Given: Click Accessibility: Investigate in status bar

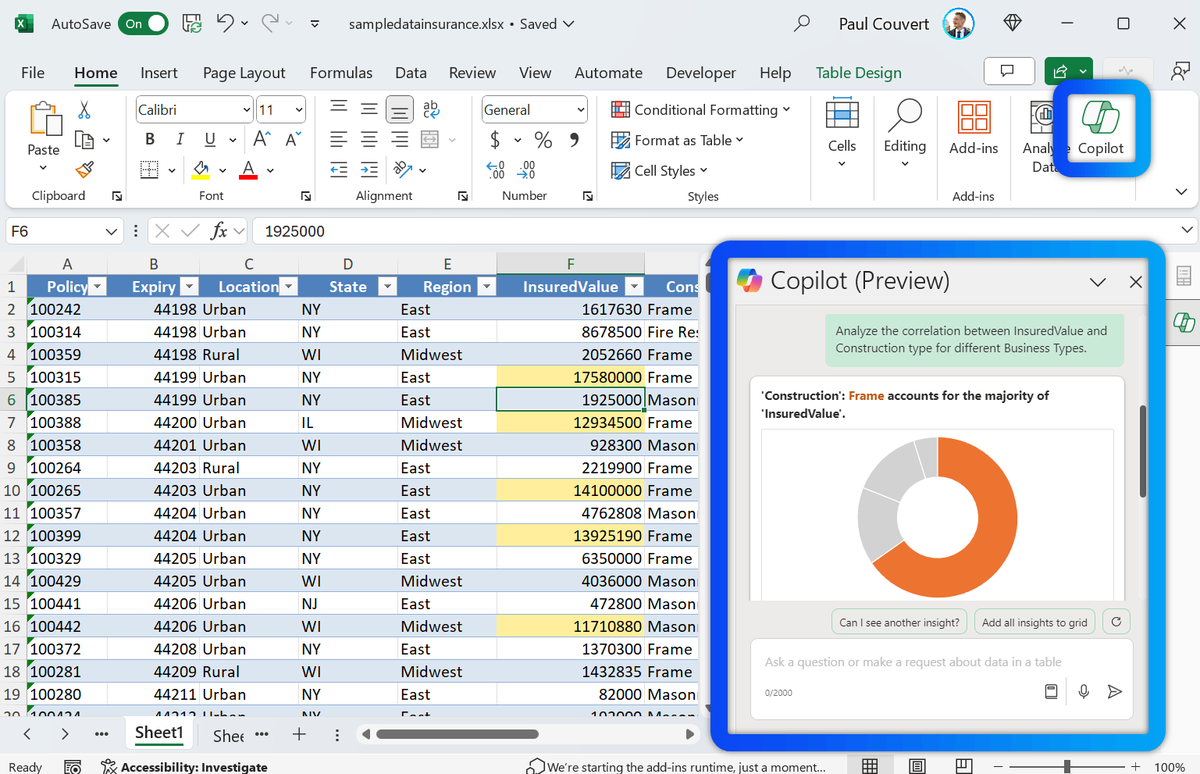Looking at the screenshot, I should click(x=184, y=767).
